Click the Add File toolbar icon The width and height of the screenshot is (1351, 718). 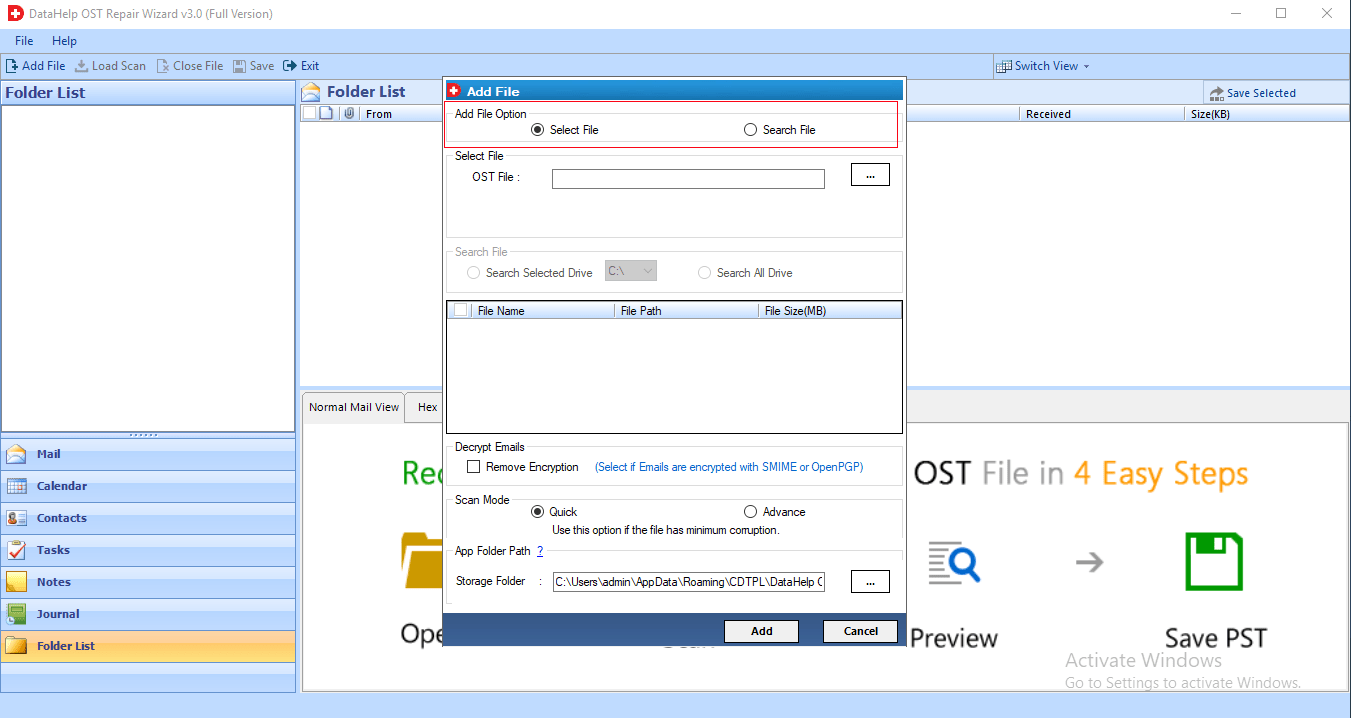click(35, 65)
